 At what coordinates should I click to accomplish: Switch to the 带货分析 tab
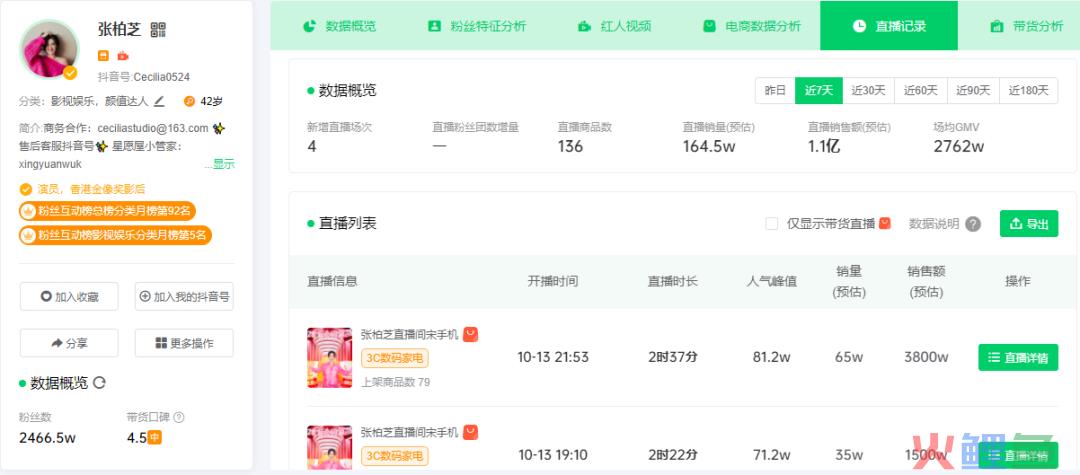[x=1026, y=26]
